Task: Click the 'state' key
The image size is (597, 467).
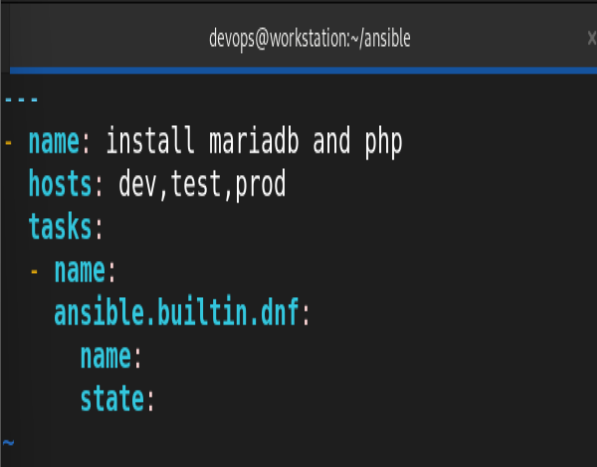Action: (112, 398)
